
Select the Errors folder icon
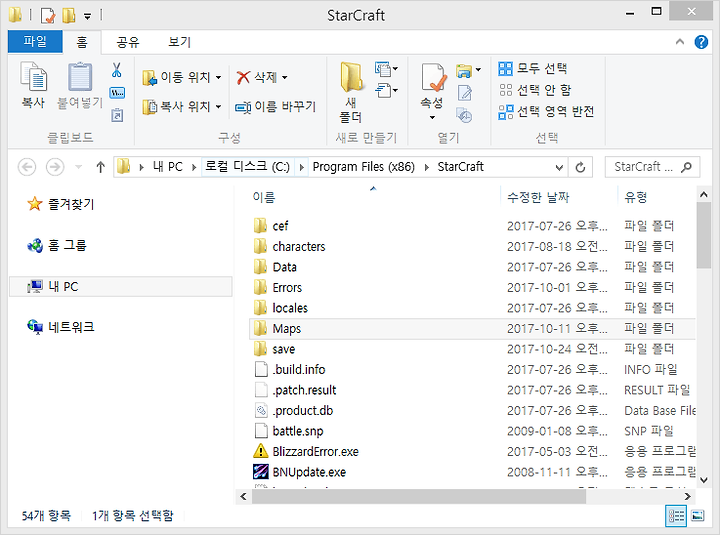pos(260,287)
